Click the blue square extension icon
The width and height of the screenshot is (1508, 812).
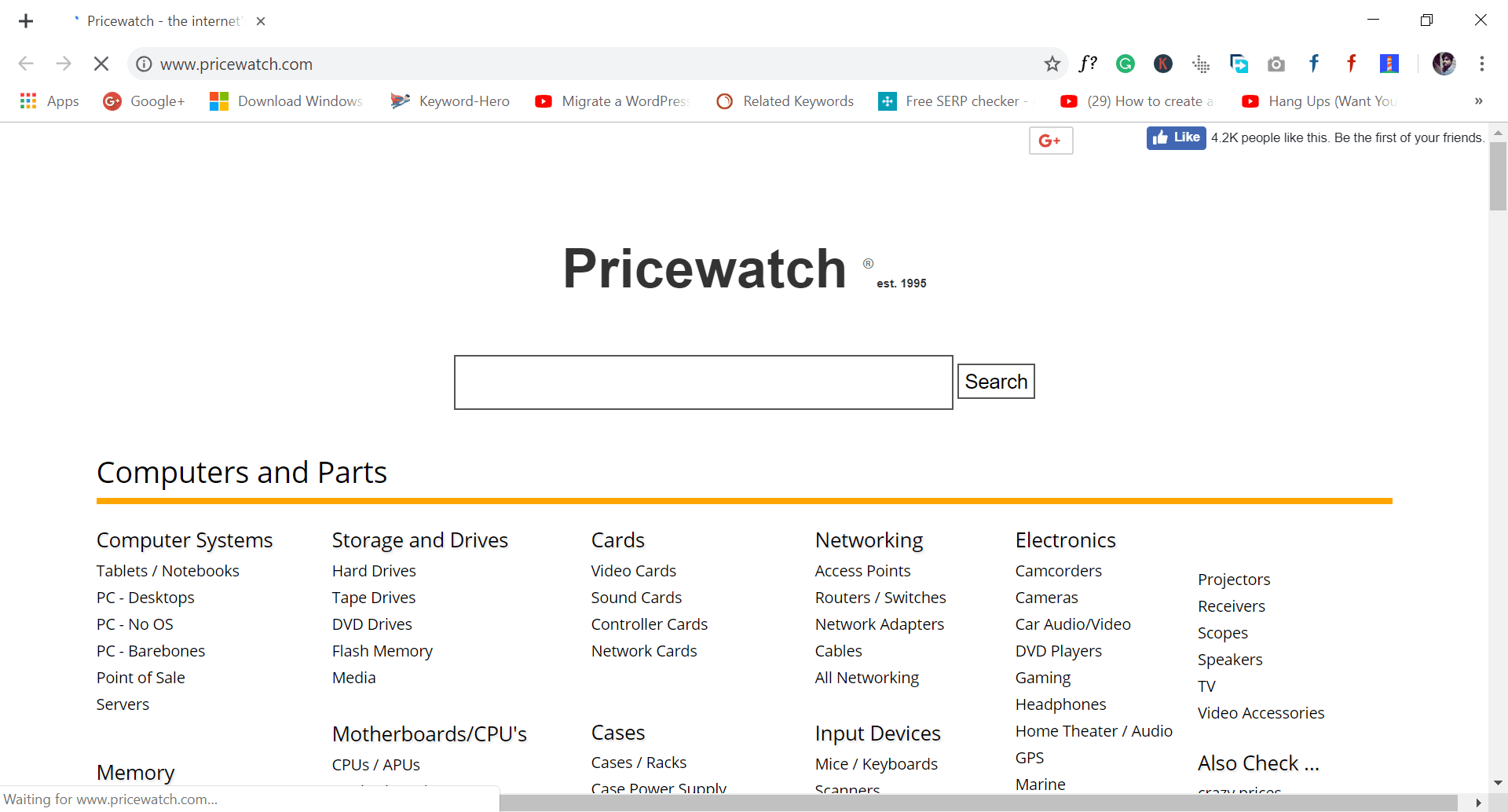point(1389,64)
